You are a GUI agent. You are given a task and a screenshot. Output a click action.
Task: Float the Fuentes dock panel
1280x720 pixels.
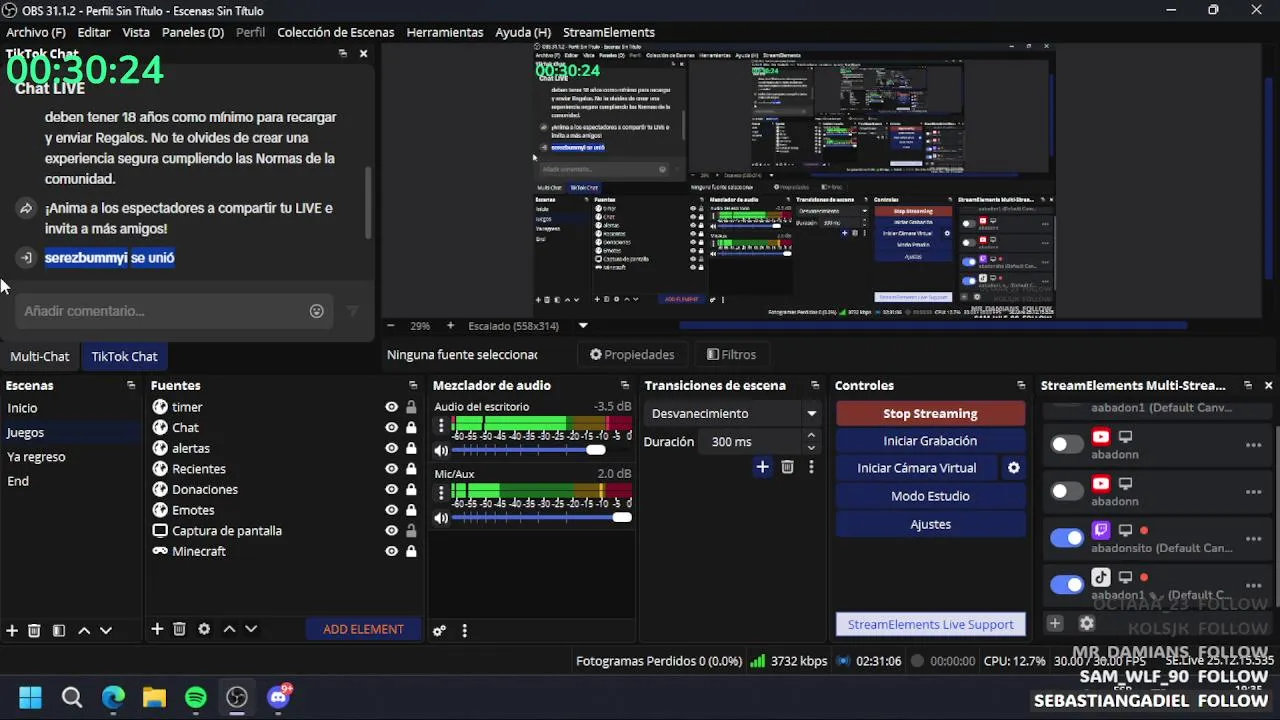[x=413, y=385]
